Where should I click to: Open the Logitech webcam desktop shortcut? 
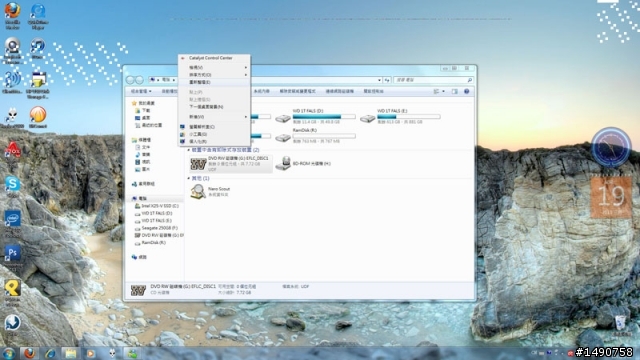pos(12,51)
